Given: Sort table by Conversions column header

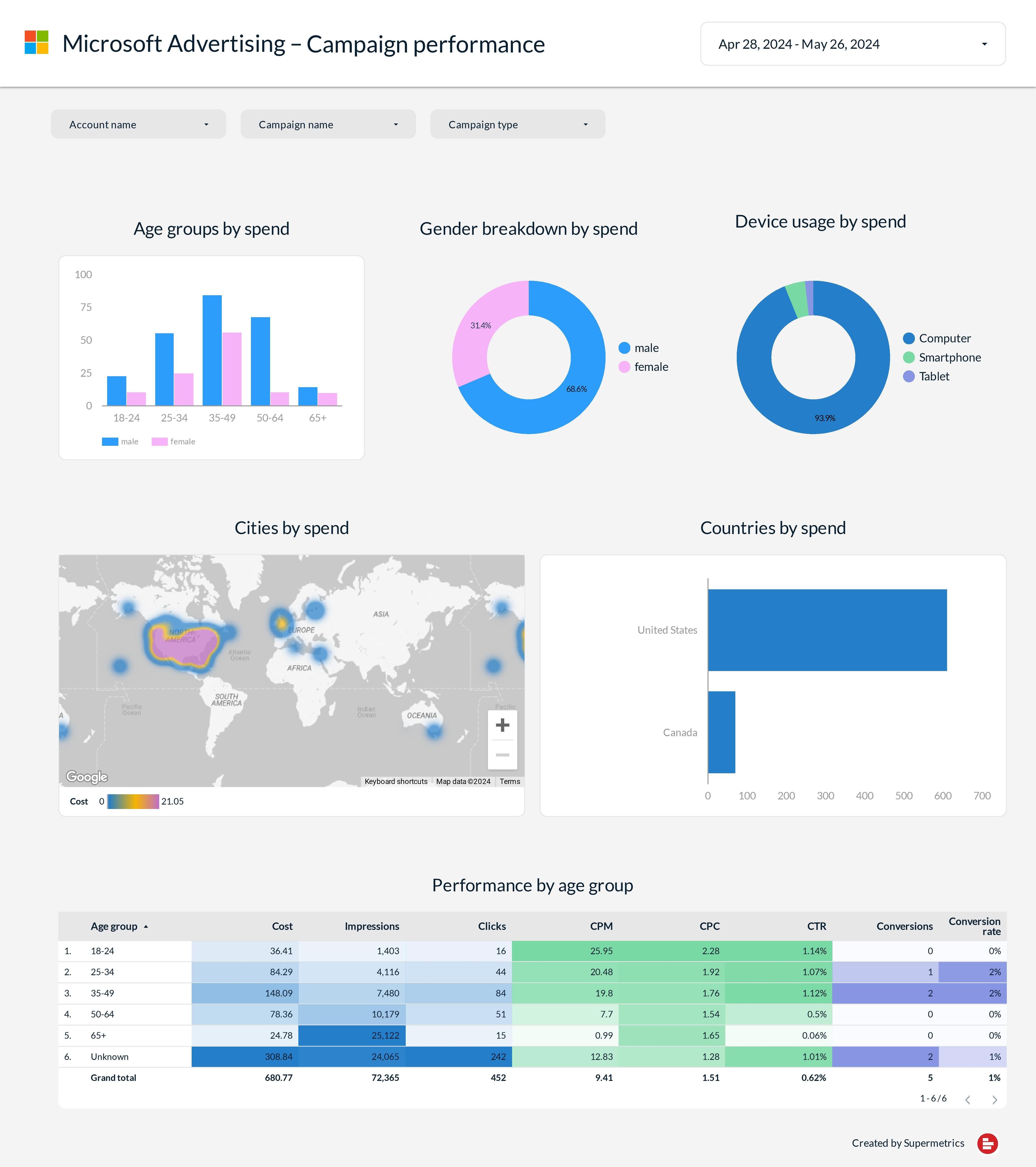Looking at the screenshot, I should (x=904, y=926).
